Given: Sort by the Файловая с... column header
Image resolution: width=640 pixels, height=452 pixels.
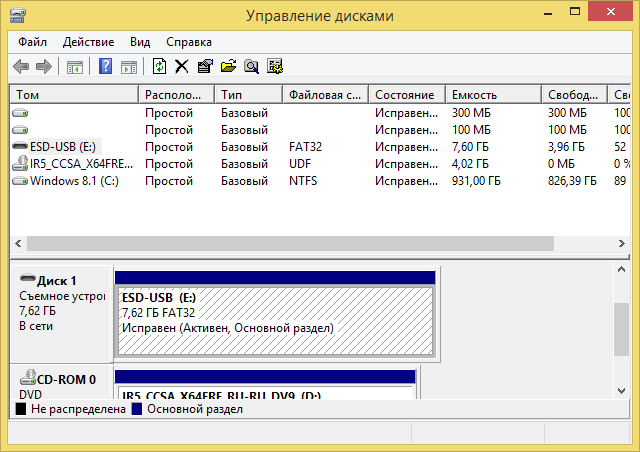Looking at the screenshot, I should click(x=326, y=95).
